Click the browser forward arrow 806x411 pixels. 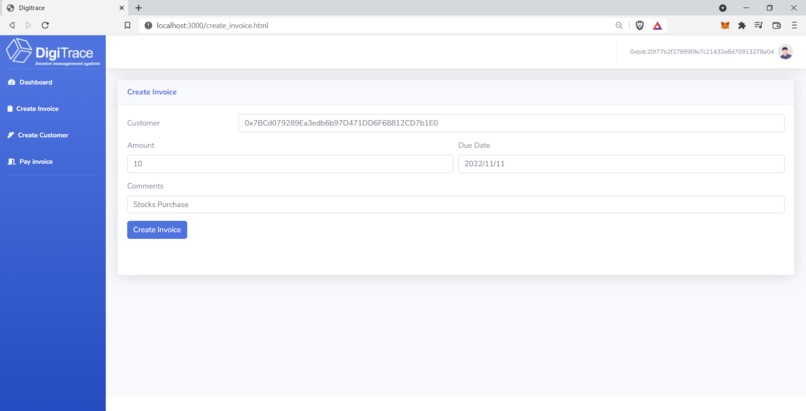point(28,25)
